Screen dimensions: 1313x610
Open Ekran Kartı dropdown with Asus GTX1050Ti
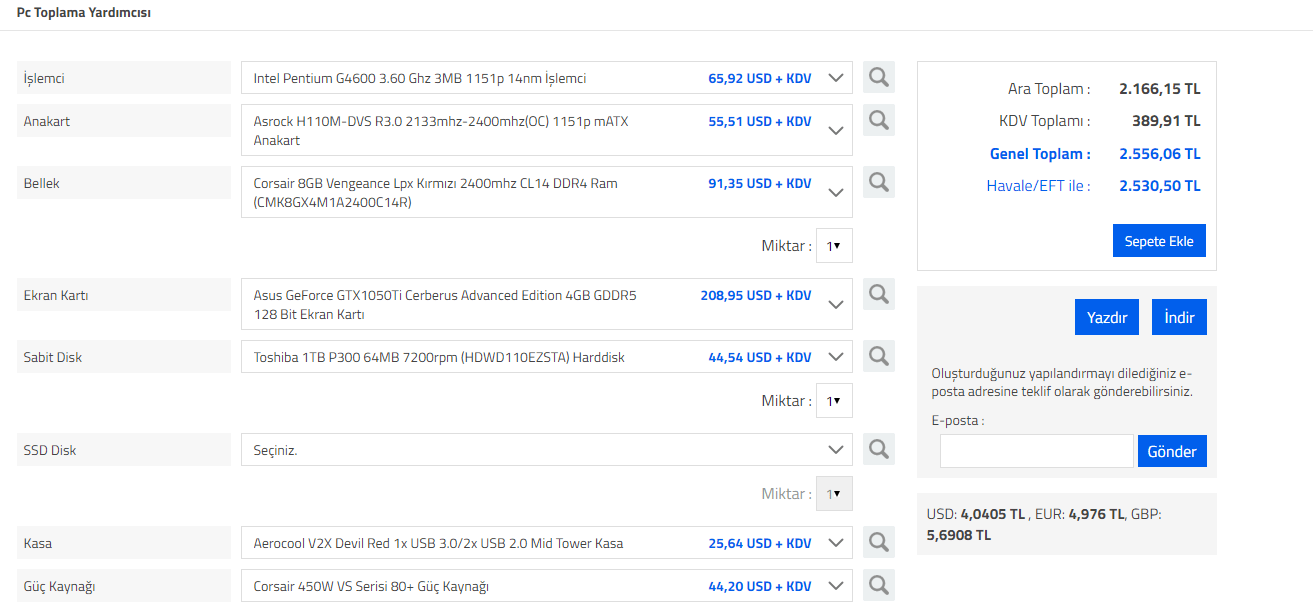pos(547,304)
